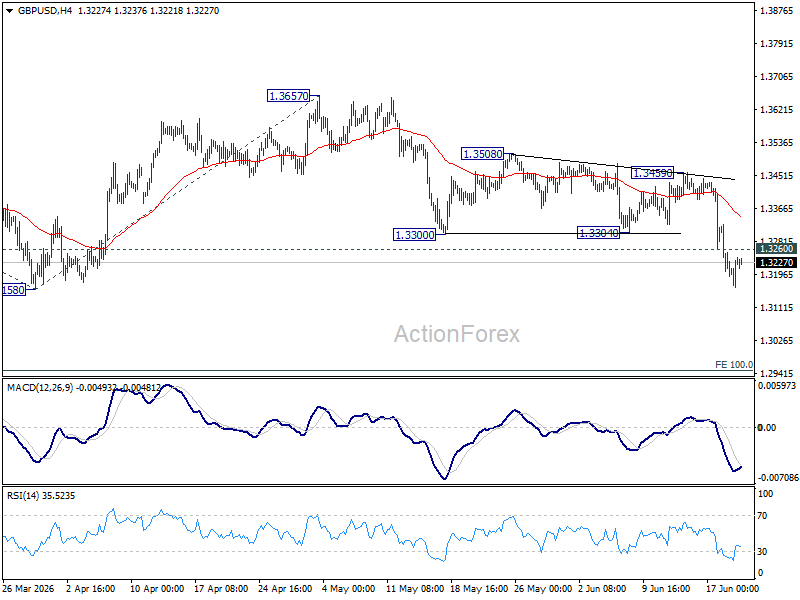Select the FE 100.0 level label

point(734,364)
